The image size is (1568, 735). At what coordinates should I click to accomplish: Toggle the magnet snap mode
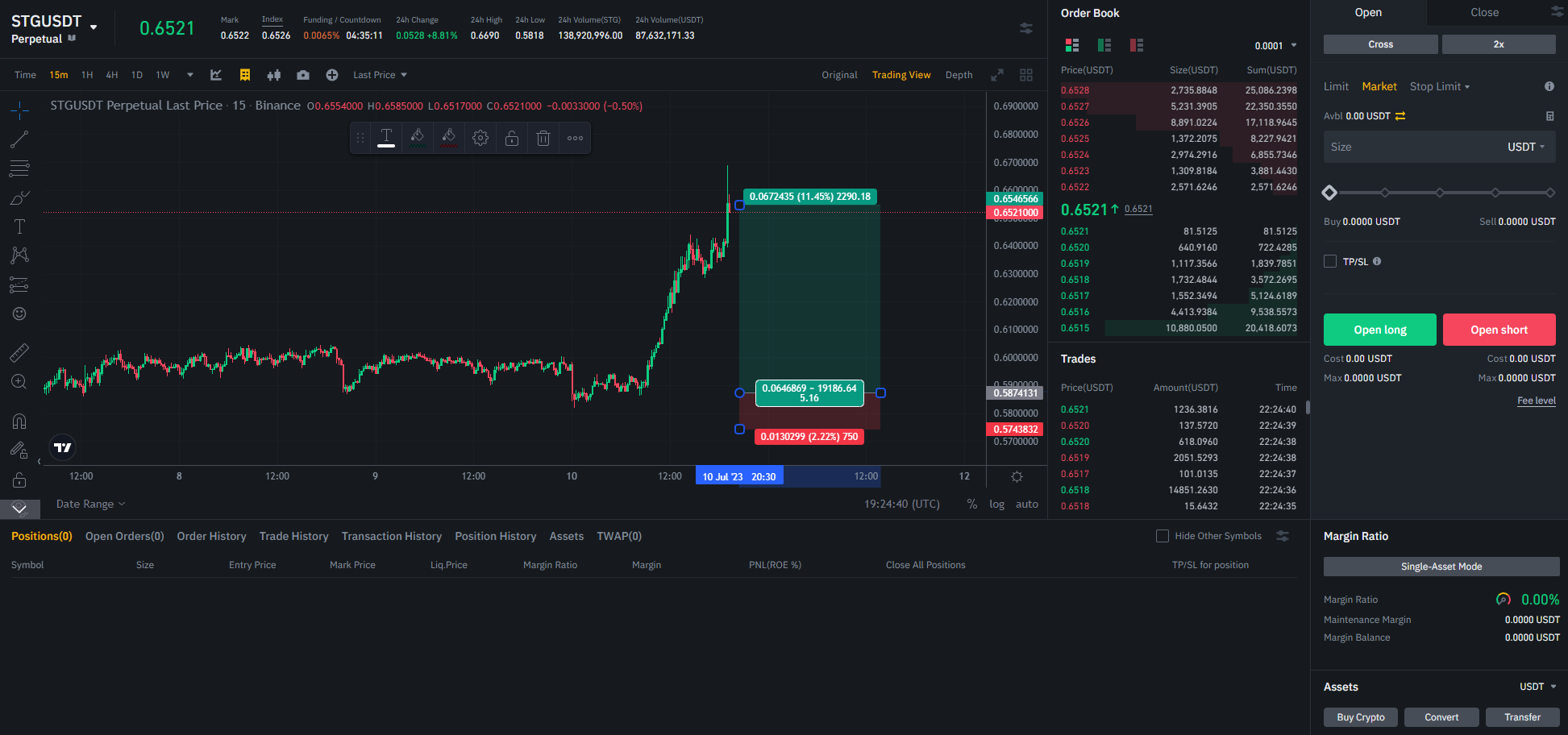[x=19, y=421]
